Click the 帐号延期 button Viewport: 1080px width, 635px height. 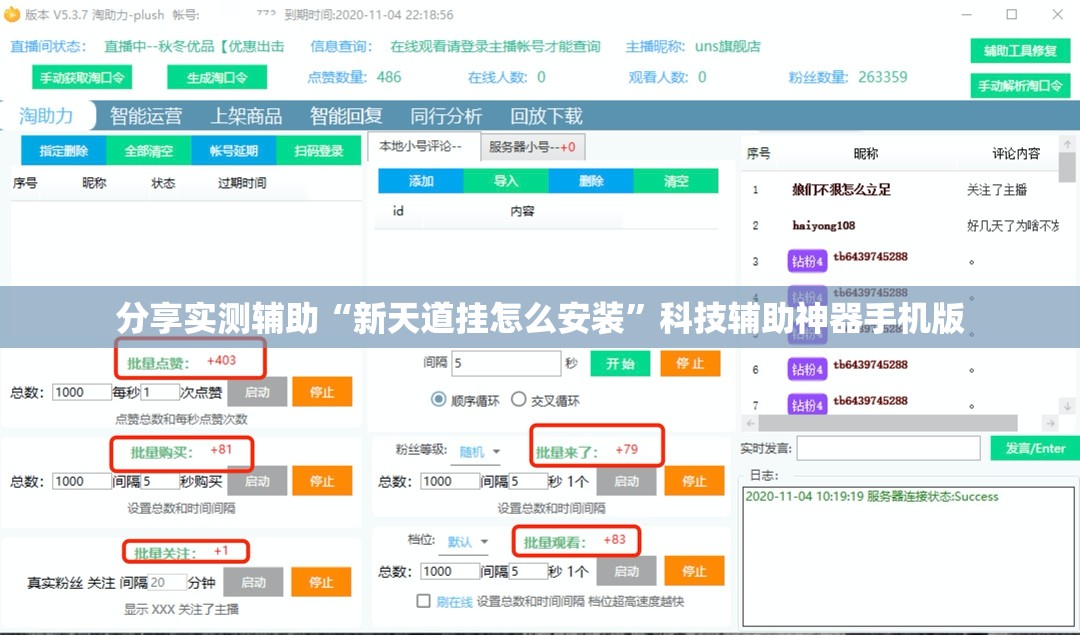[x=233, y=151]
